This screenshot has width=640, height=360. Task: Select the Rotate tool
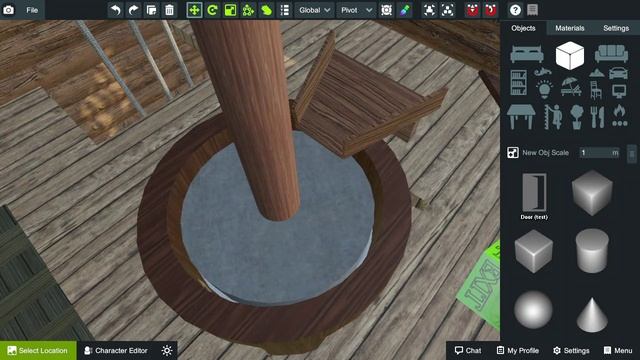coord(212,10)
